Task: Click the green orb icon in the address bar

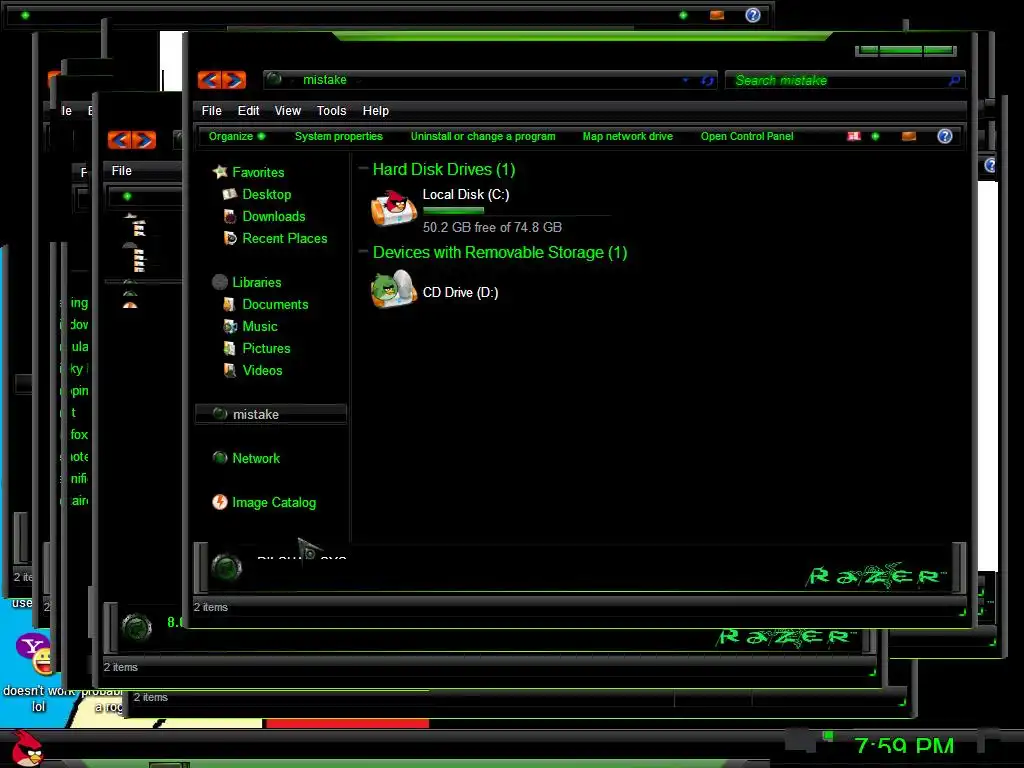Action: [274, 79]
